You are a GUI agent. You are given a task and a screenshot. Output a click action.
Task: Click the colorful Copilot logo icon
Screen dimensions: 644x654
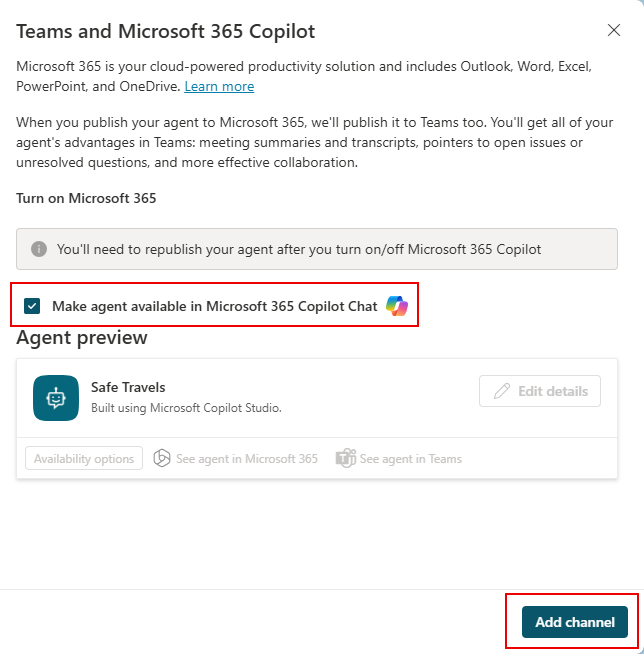coord(397,306)
